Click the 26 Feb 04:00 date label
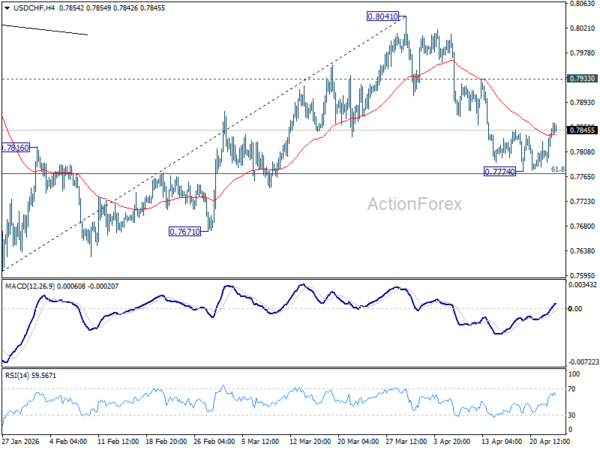Viewport: 600px width, 450px height. click(x=214, y=441)
